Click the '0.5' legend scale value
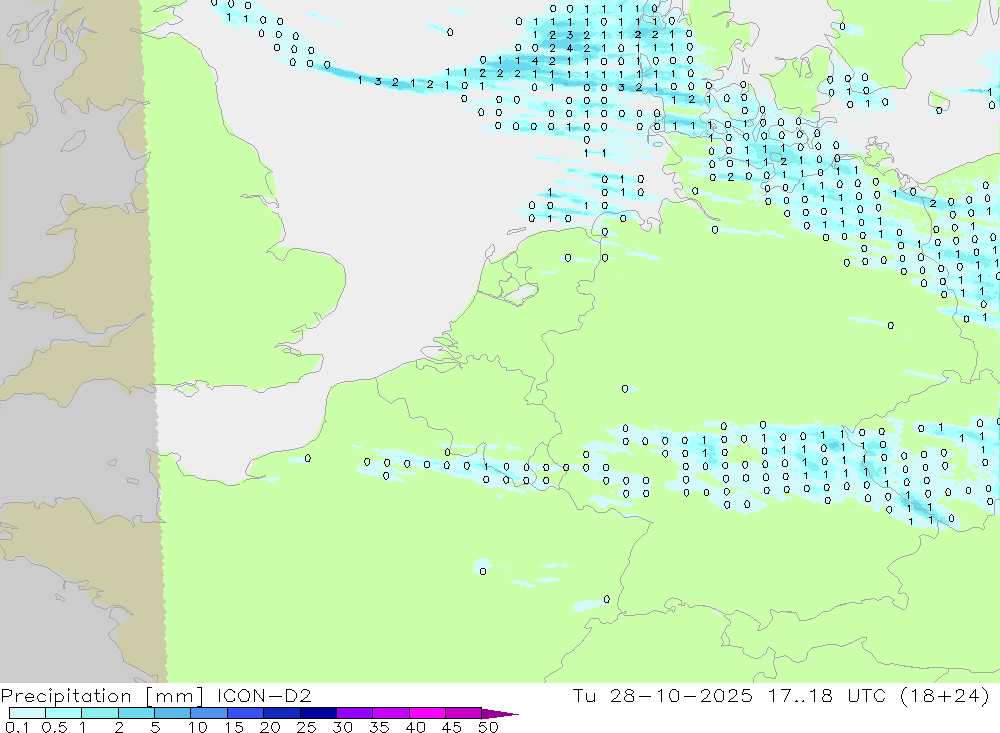 click(x=54, y=727)
